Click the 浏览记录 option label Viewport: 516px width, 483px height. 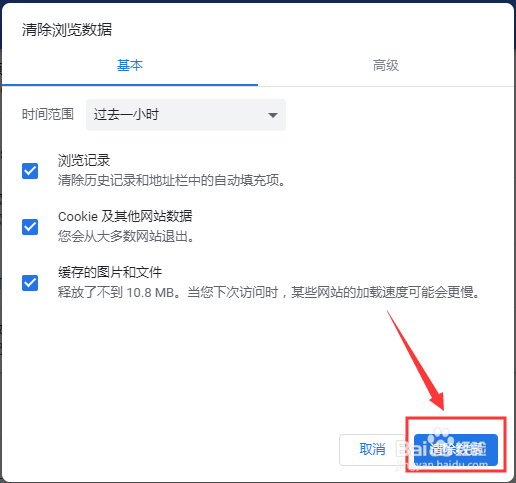84,160
